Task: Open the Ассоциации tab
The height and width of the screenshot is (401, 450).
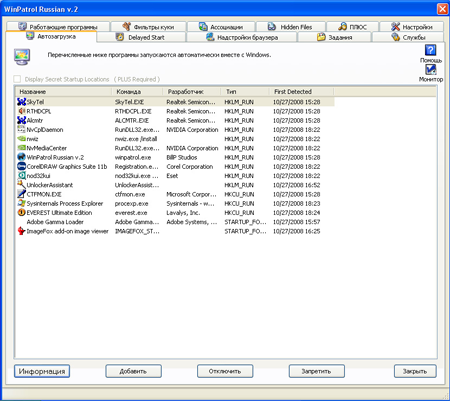Action: 221,27
